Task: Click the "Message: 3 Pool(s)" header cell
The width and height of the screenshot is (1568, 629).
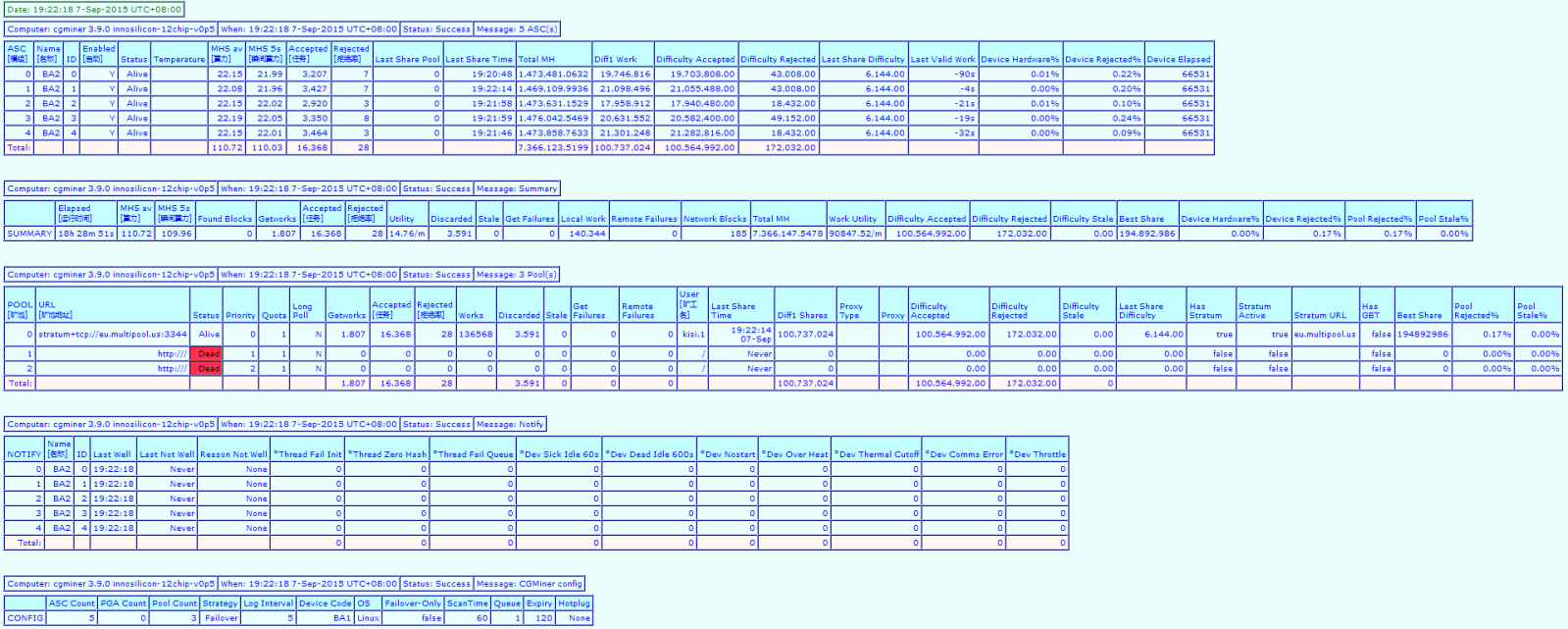Action: tap(517, 275)
